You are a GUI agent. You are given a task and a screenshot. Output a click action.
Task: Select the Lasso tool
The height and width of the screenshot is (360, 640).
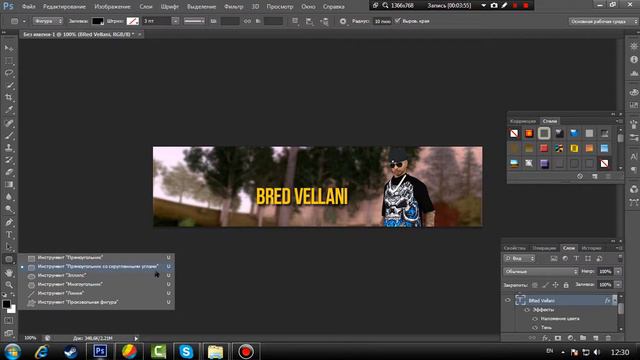(9, 73)
